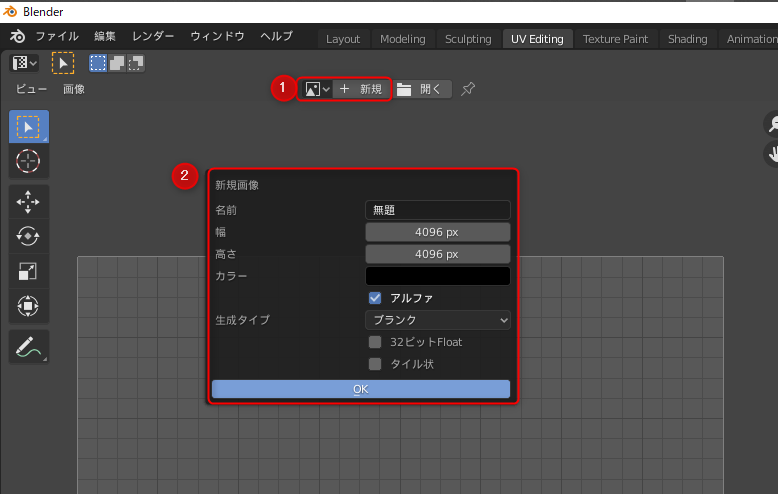Select the Select Box tool

(x=28, y=127)
